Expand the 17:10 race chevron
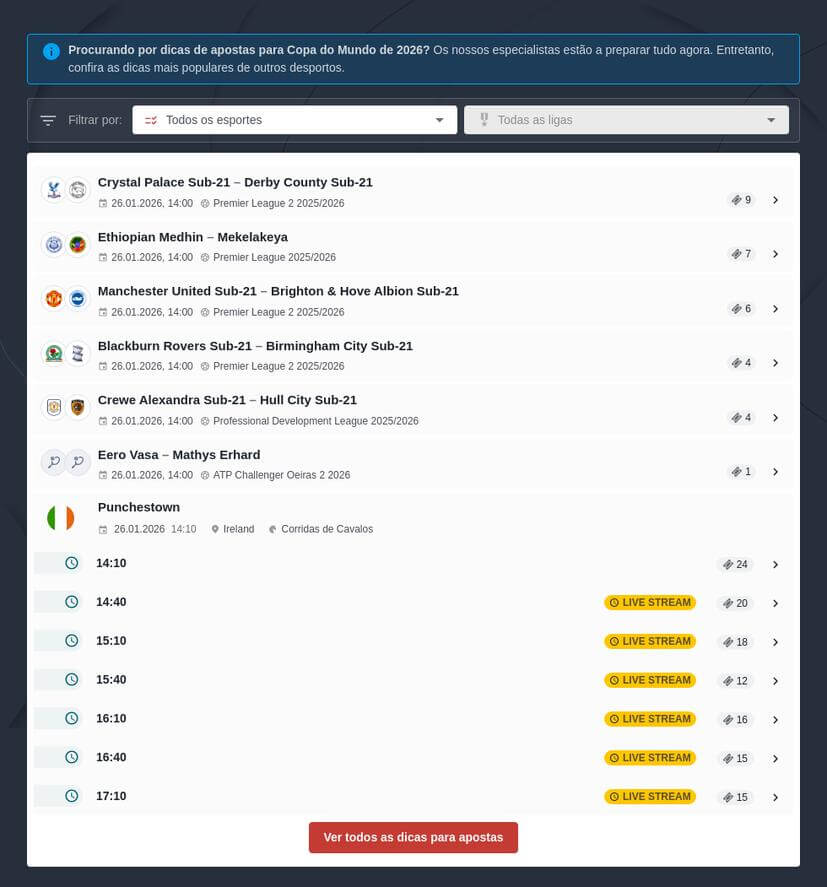Viewport: 827px width, 887px height. click(x=775, y=798)
